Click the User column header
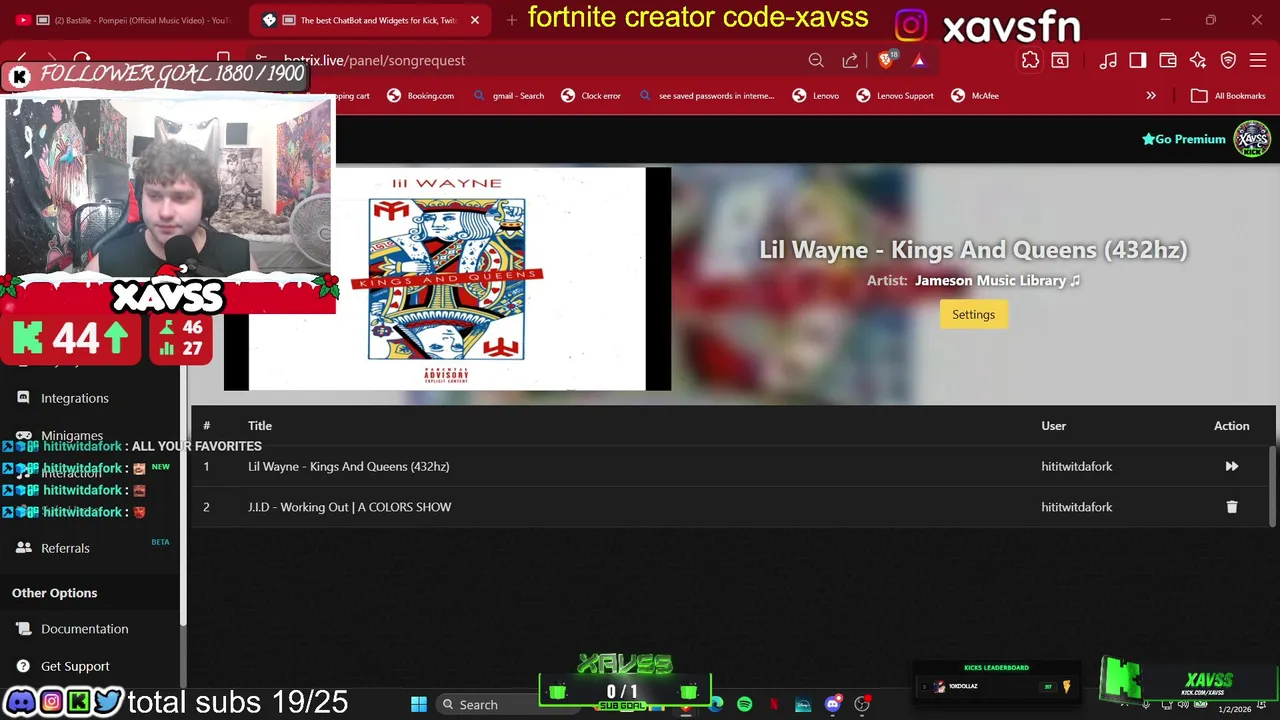 pos(1053,426)
